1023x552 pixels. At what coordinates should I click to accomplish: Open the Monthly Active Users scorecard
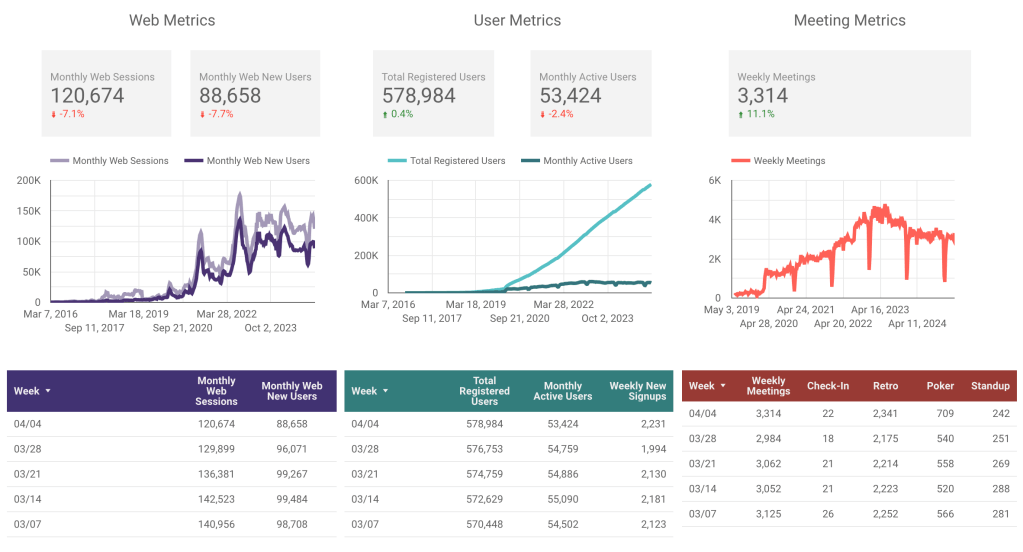pos(590,93)
